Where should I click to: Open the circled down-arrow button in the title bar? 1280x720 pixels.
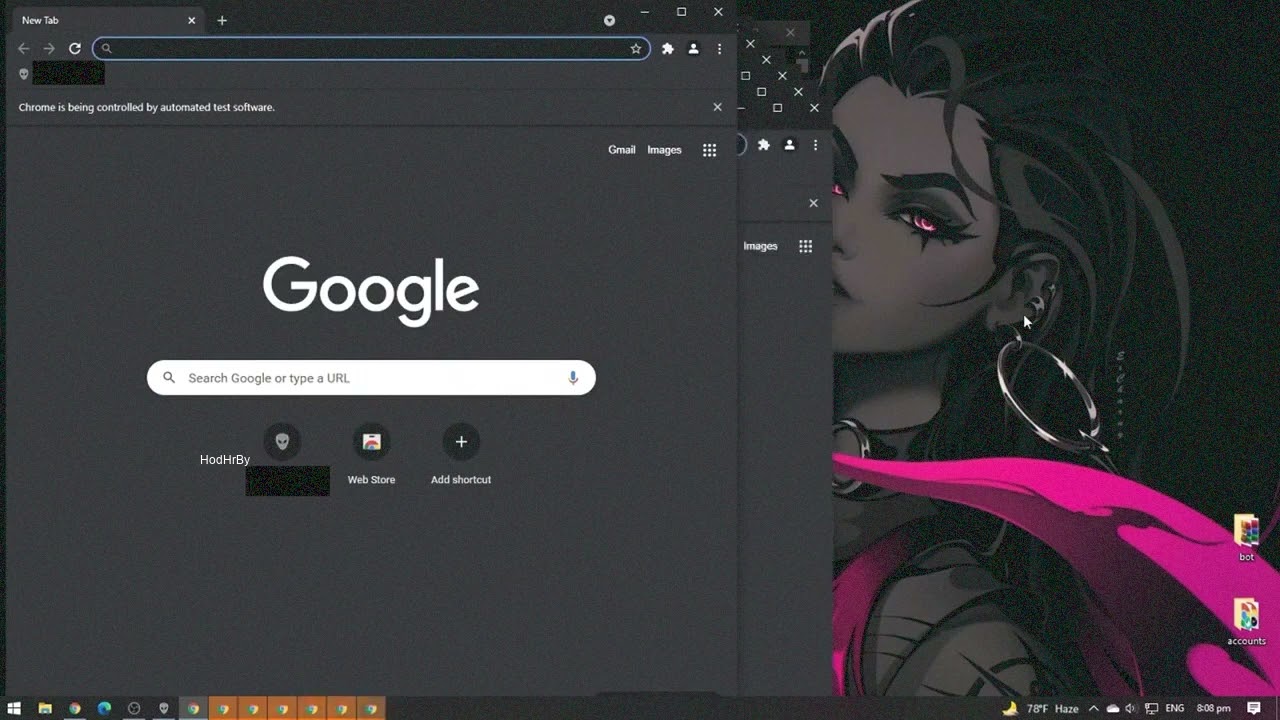609,20
